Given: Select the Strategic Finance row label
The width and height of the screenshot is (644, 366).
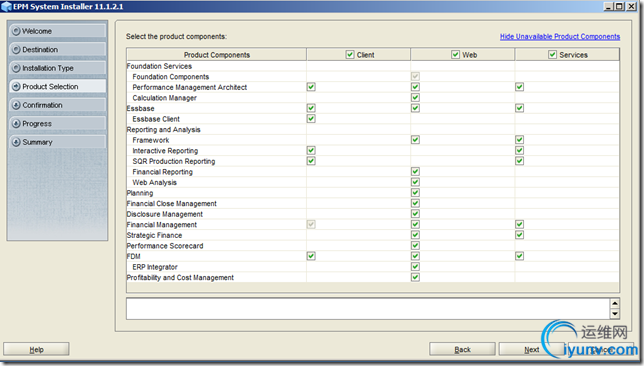Looking at the screenshot, I should tap(154, 235).
